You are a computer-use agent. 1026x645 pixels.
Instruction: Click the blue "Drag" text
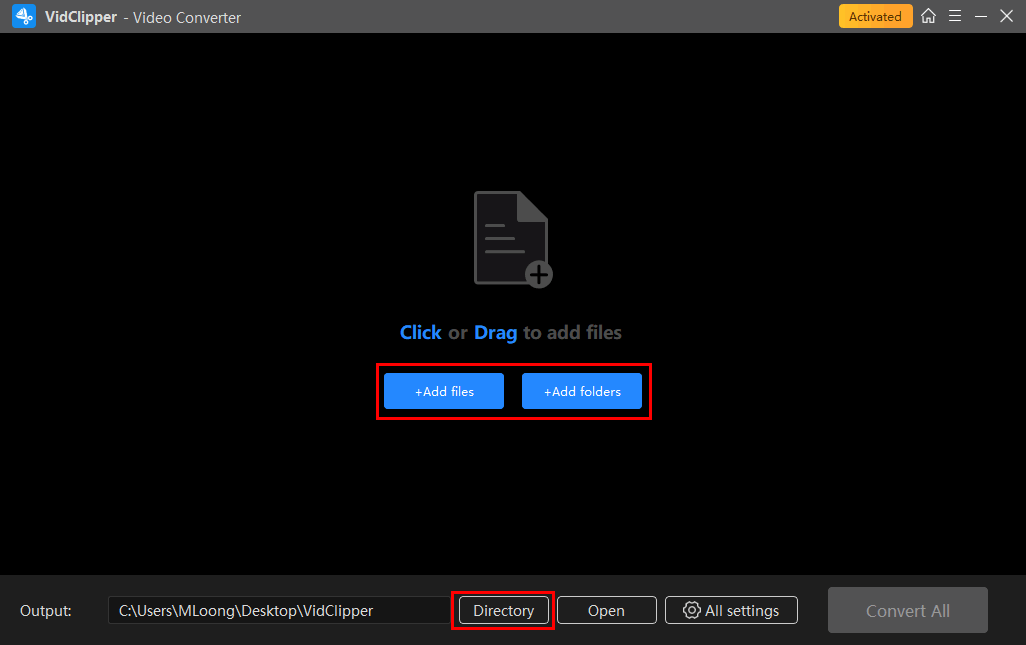click(495, 333)
